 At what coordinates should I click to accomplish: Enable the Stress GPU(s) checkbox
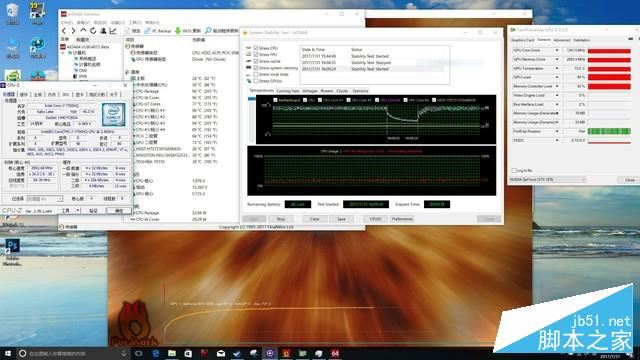256,81
